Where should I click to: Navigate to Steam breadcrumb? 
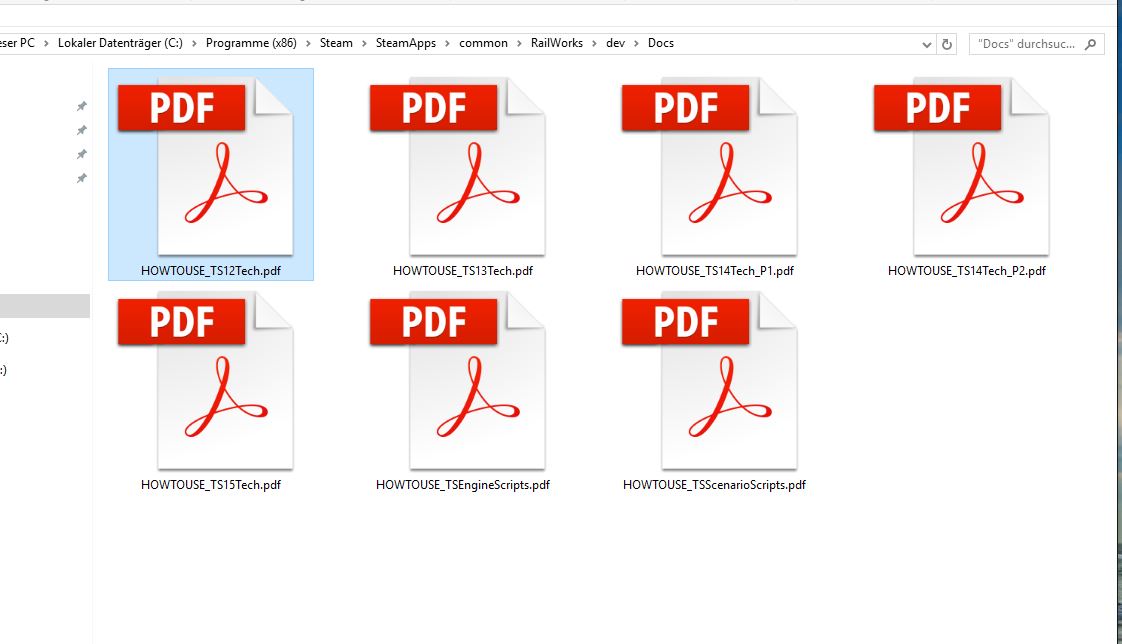click(x=336, y=43)
